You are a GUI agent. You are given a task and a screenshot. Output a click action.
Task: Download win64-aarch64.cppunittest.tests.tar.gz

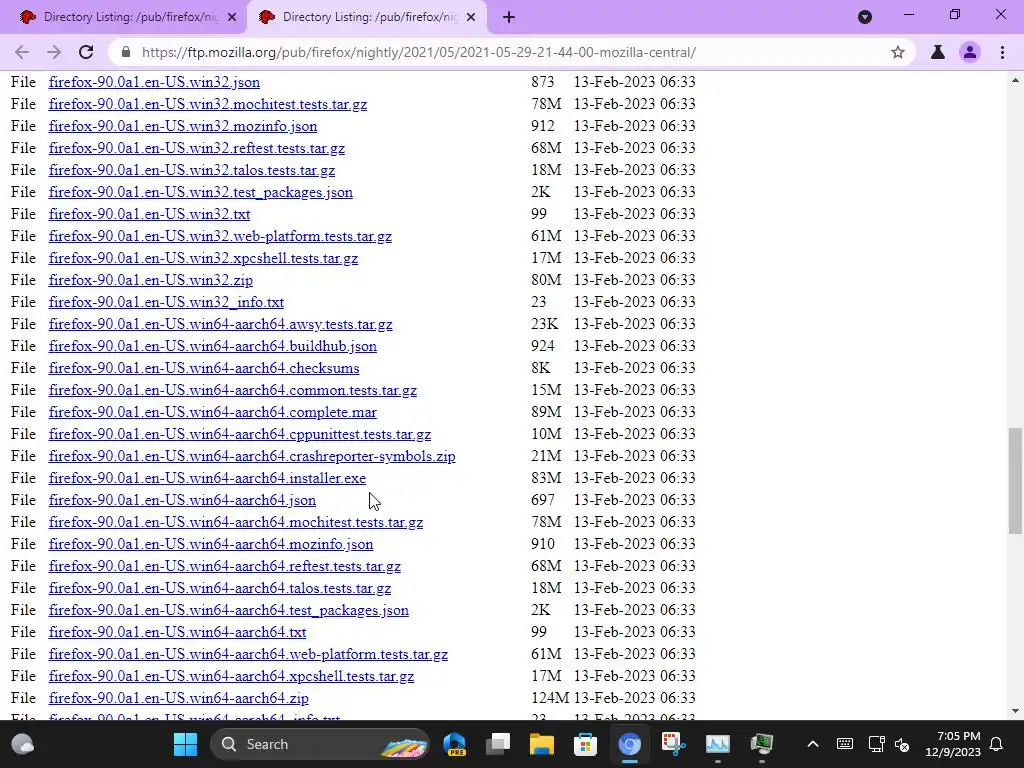[x=240, y=434]
